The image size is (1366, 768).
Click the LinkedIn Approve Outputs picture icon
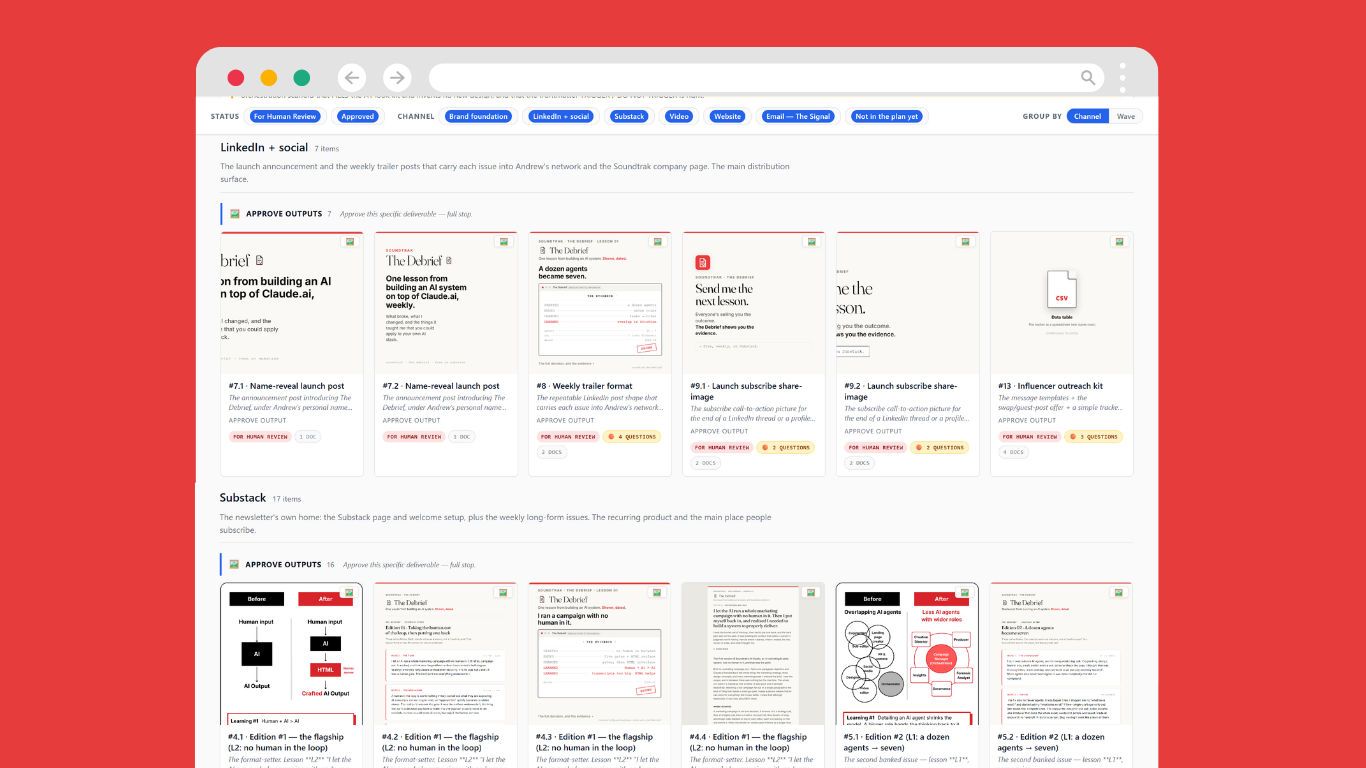tap(235, 214)
